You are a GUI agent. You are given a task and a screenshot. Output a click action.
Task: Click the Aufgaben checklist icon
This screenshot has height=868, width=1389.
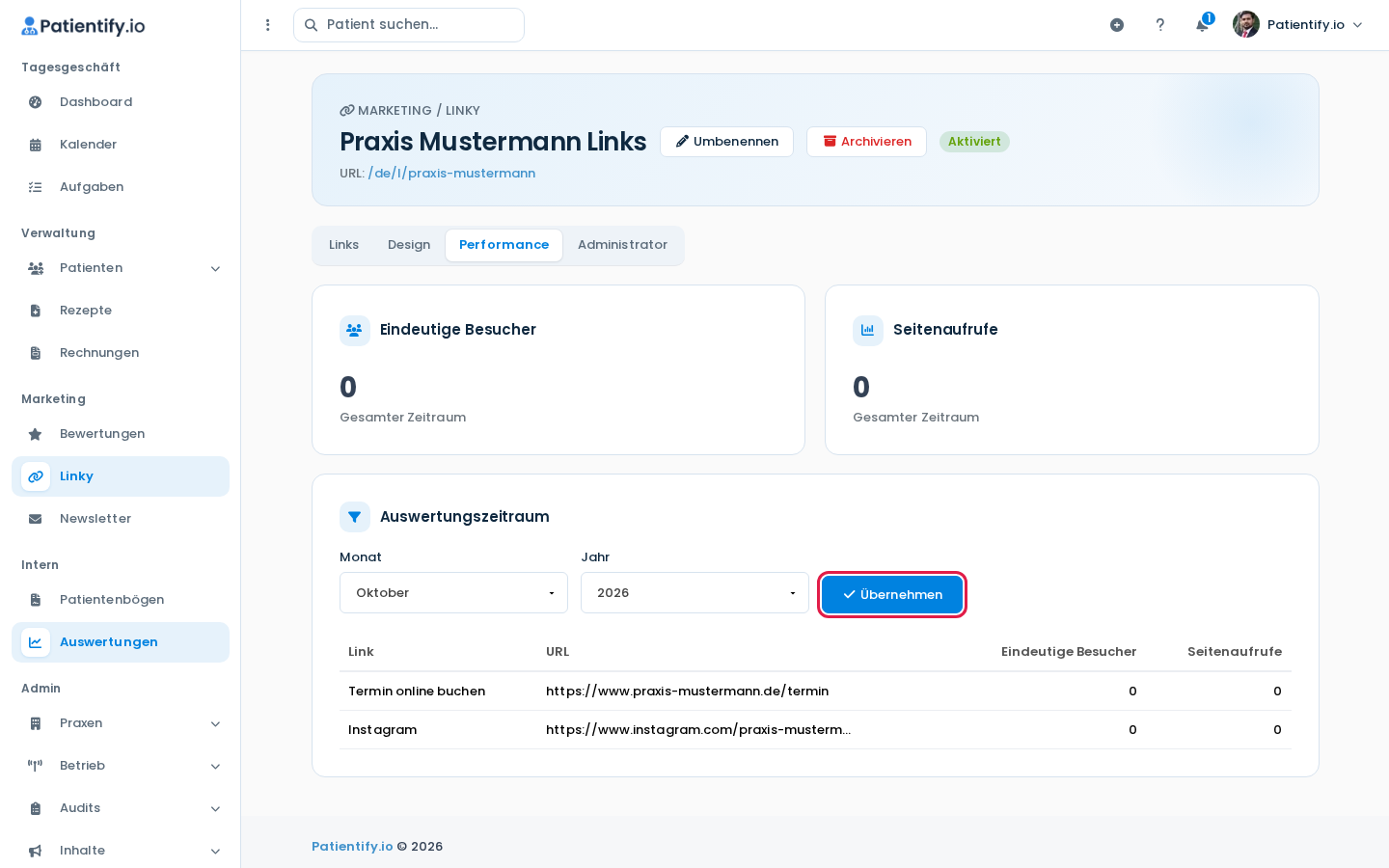point(36,187)
